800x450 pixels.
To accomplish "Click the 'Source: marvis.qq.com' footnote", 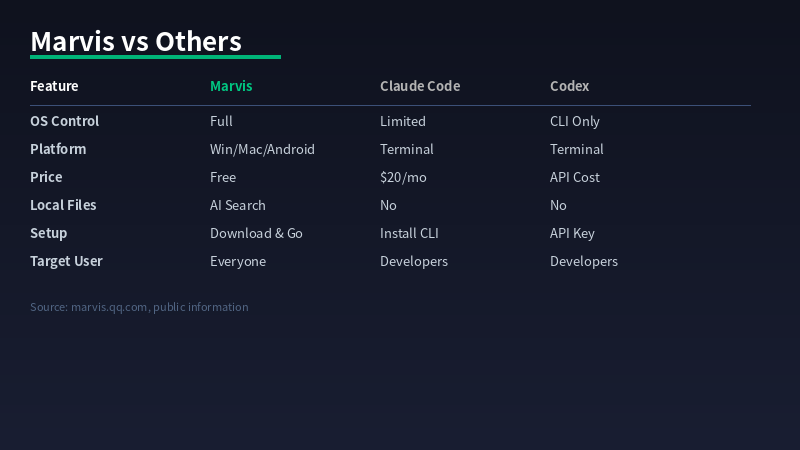I will 139,307.
